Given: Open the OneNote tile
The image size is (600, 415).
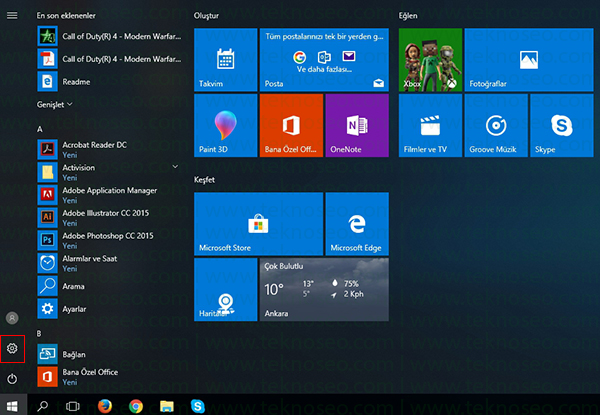Looking at the screenshot, I should 357,125.
